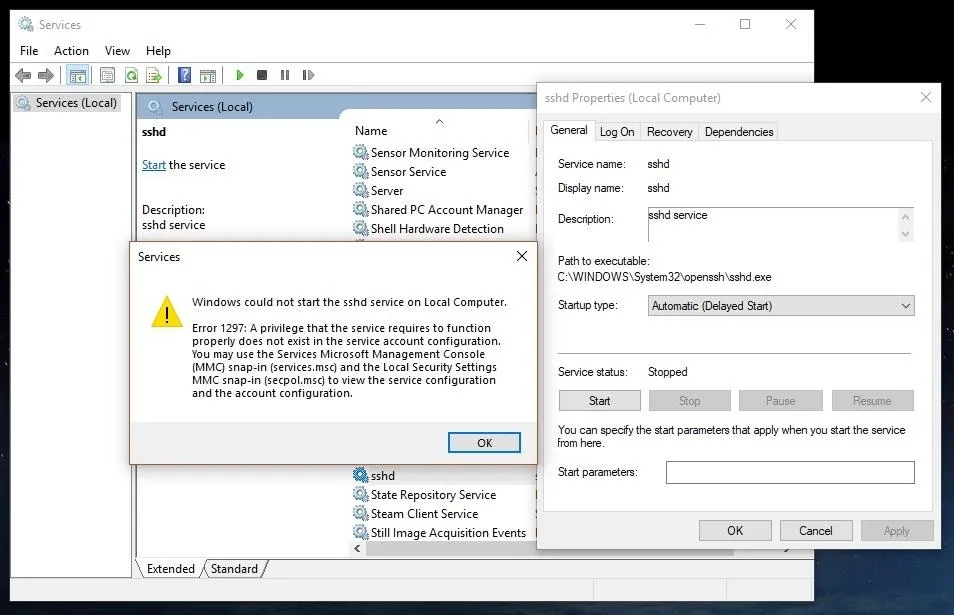The height and width of the screenshot is (615, 954).
Task: Click the yellow warning icon in error dialog
Action: 167,312
